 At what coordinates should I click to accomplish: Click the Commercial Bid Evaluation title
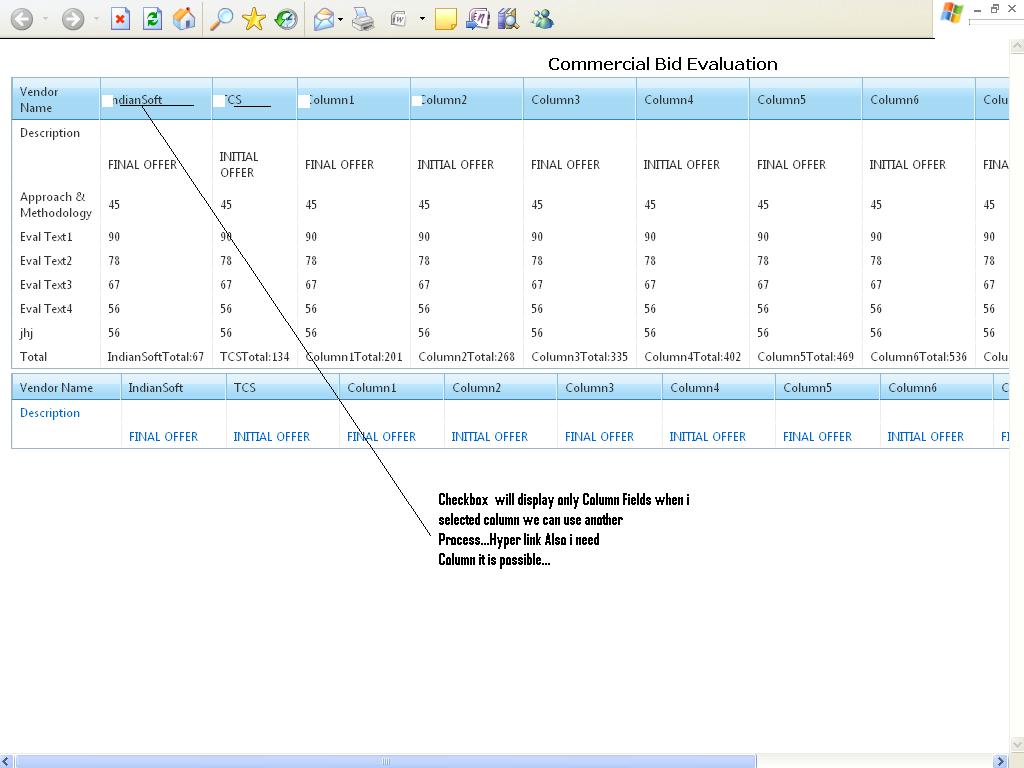pyautogui.click(x=663, y=64)
